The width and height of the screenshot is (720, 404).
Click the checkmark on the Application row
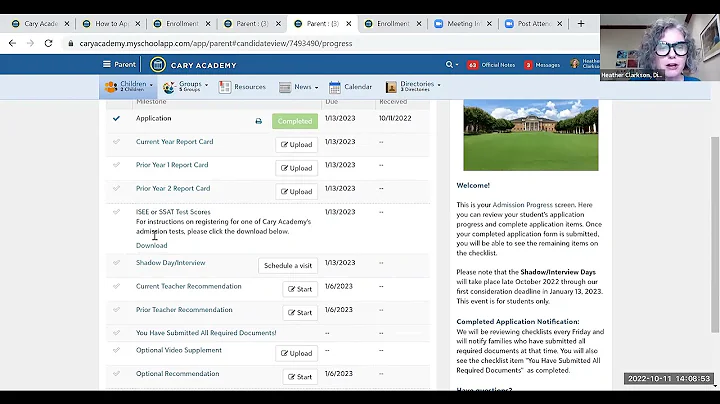[x=116, y=118]
